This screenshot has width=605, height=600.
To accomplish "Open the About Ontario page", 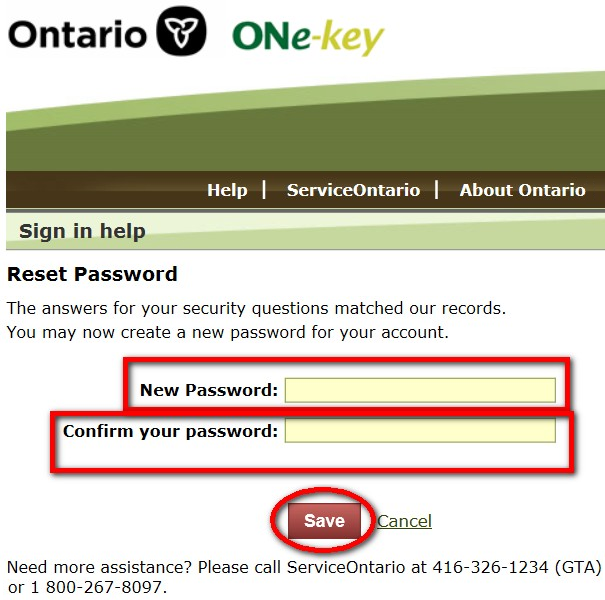I will (x=522, y=190).
